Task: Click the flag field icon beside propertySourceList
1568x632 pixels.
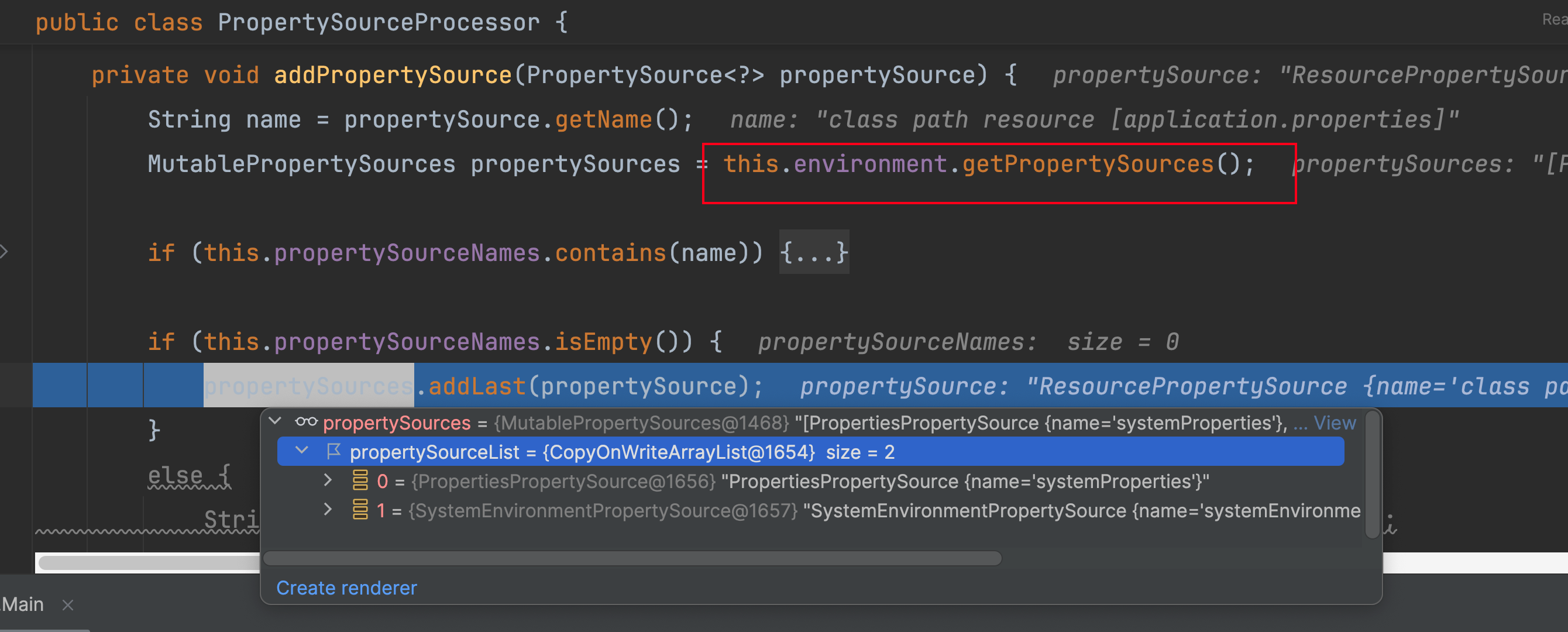Action: click(x=333, y=451)
